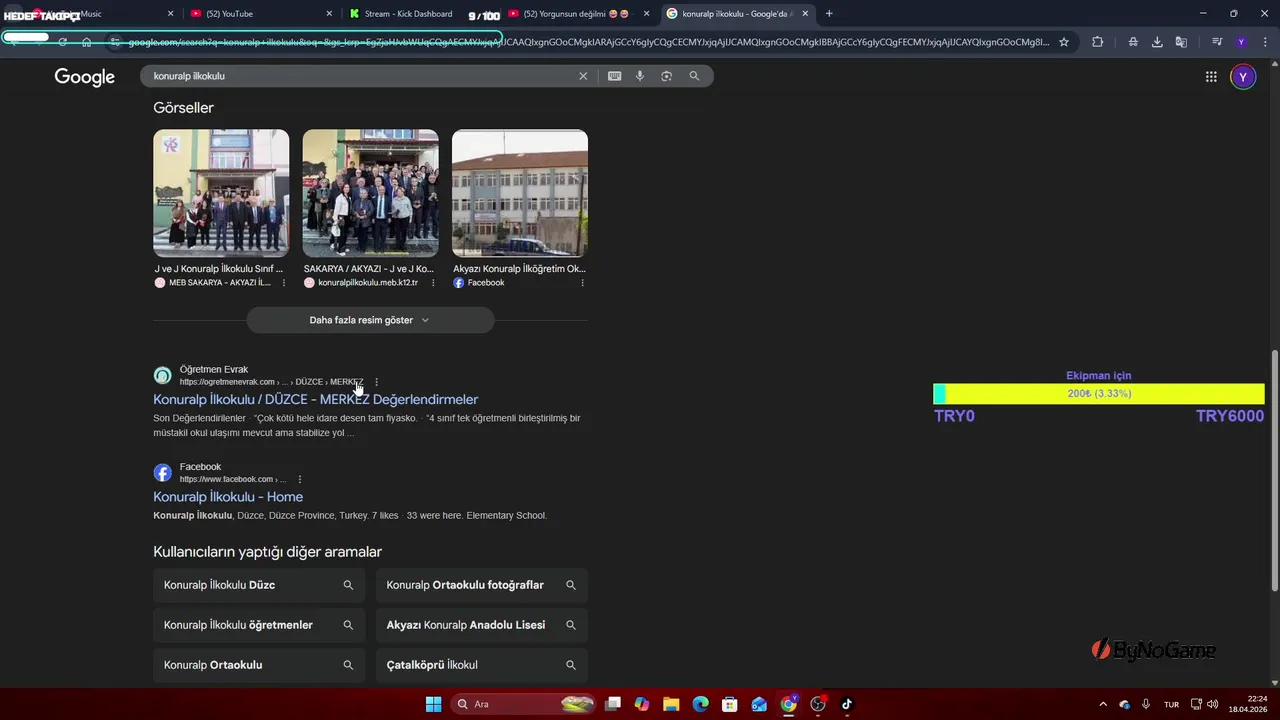The image size is (1280, 720).
Task: Show hidden system tray icons
Action: tap(1103, 704)
